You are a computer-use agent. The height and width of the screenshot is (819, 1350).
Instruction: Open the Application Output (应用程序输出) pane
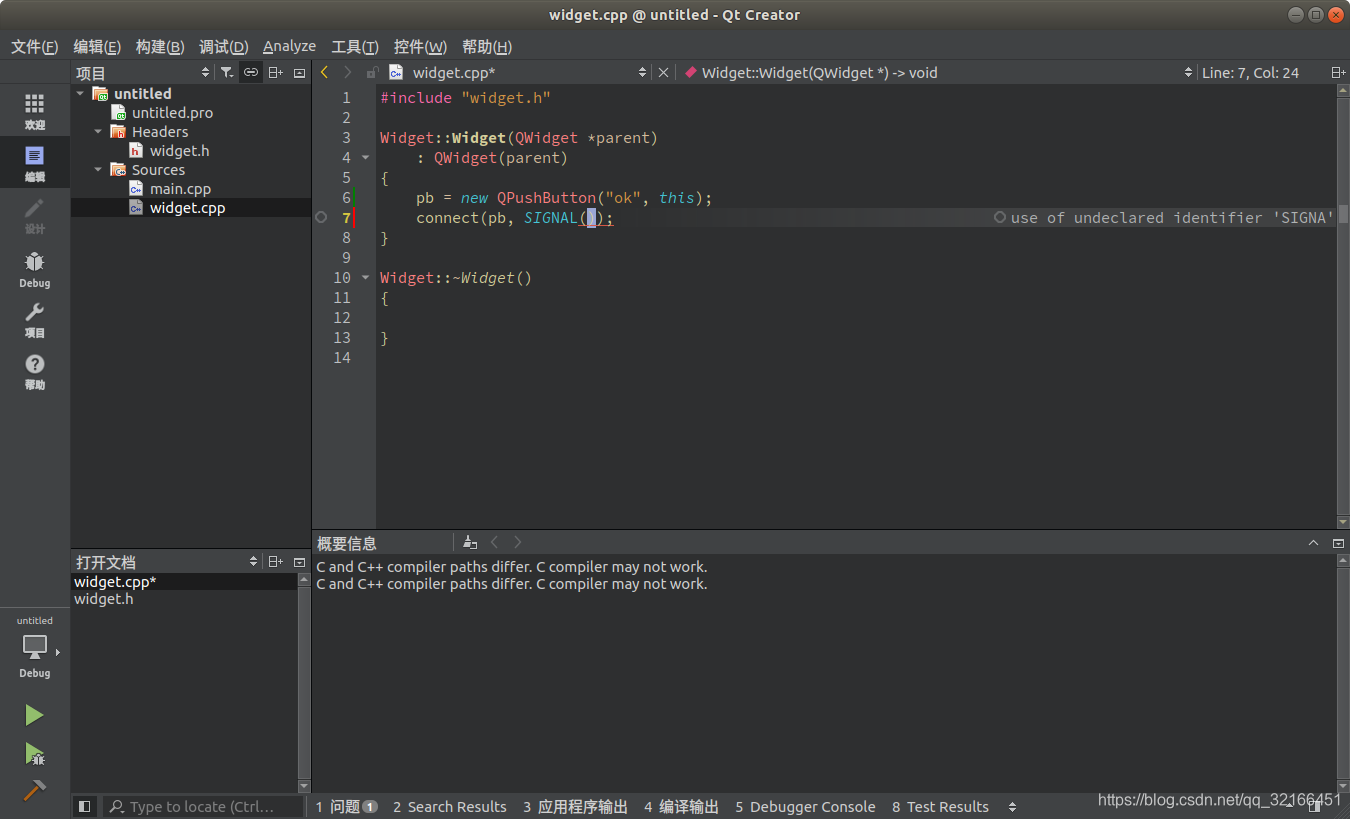[575, 806]
